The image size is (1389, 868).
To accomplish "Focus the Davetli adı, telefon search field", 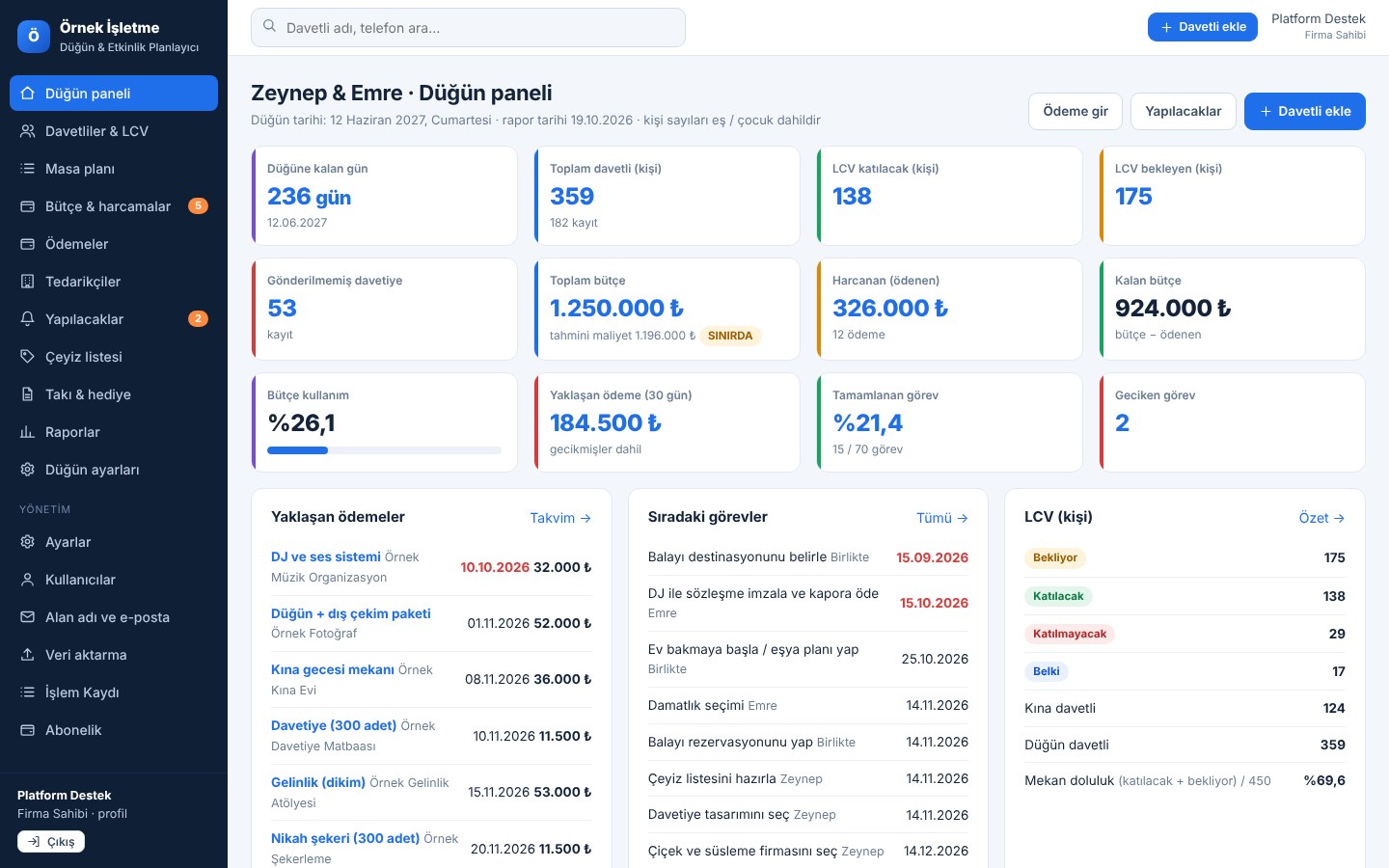I will pyautogui.click(x=468, y=28).
